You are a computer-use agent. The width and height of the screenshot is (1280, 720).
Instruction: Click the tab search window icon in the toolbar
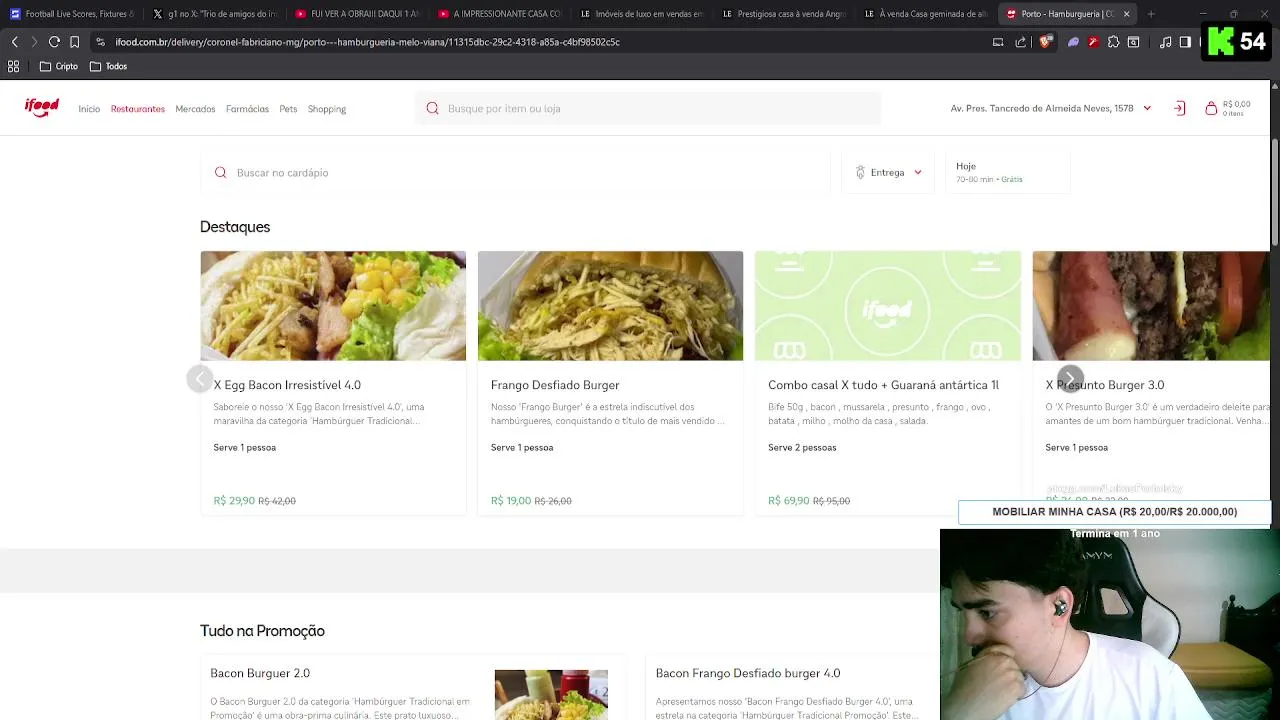coord(1133,42)
